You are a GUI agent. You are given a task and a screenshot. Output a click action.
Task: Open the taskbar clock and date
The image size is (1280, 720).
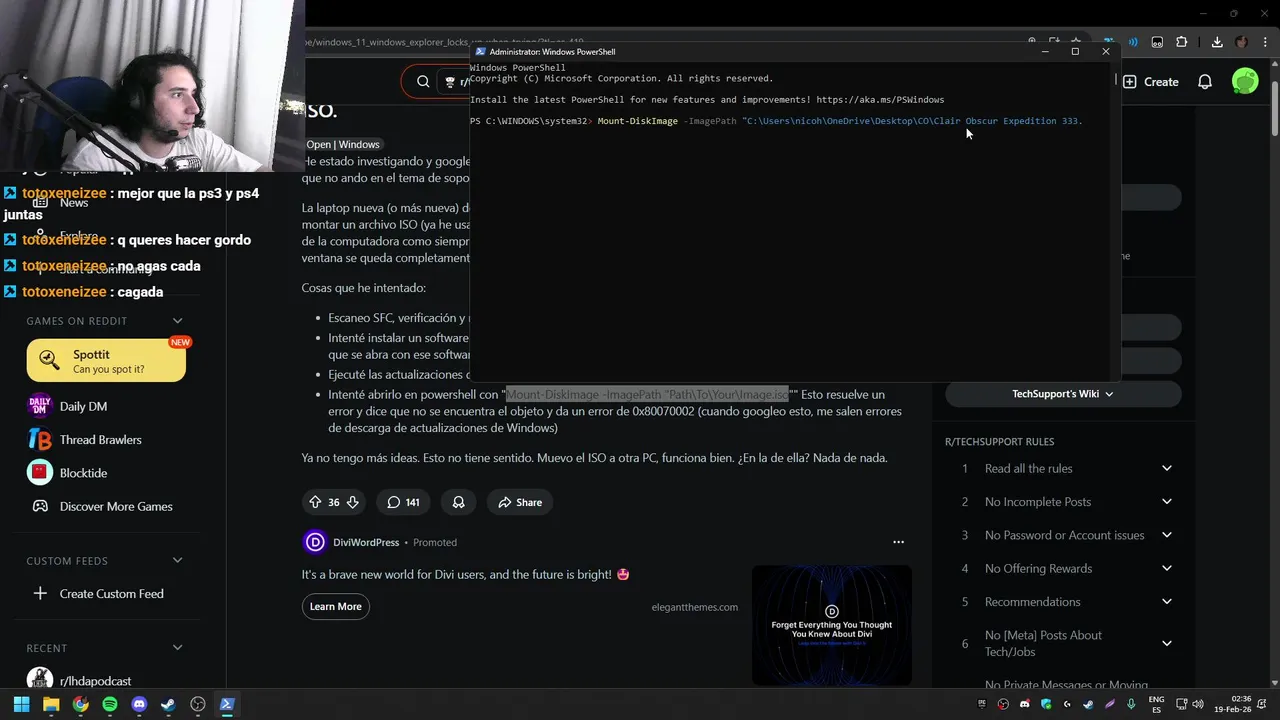(x=1234, y=704)
